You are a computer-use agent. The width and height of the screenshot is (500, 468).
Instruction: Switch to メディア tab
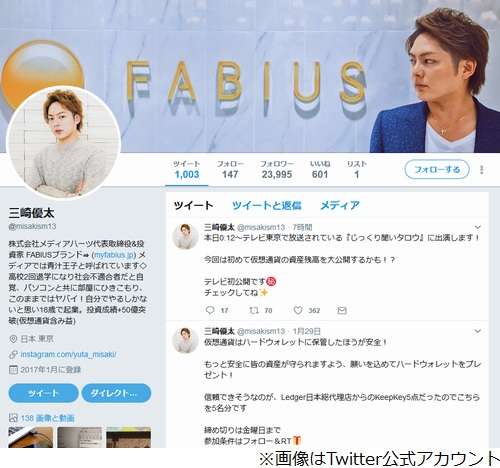340,205
